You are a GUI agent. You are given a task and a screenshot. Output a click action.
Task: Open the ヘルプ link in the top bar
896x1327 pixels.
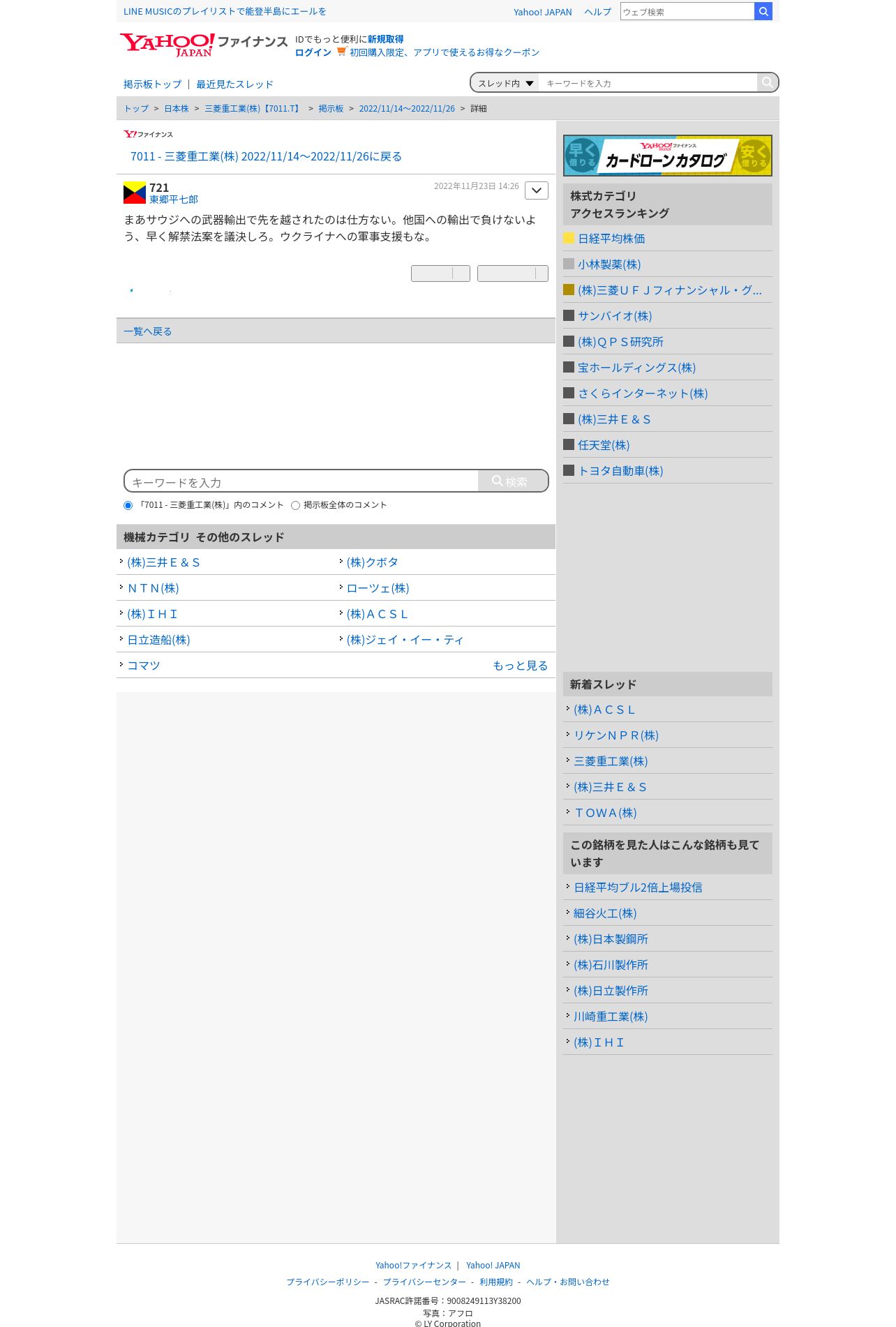point(597,12)
